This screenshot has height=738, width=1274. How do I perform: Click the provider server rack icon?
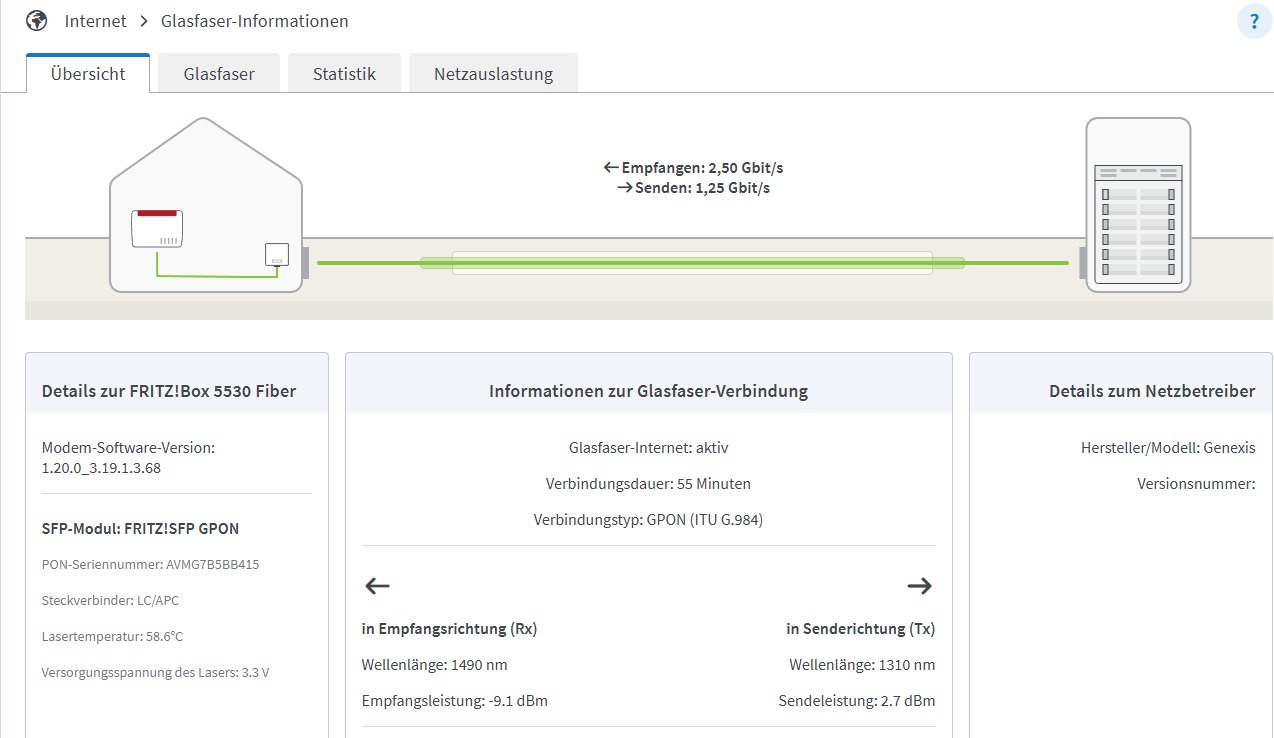coord(1138,205)
